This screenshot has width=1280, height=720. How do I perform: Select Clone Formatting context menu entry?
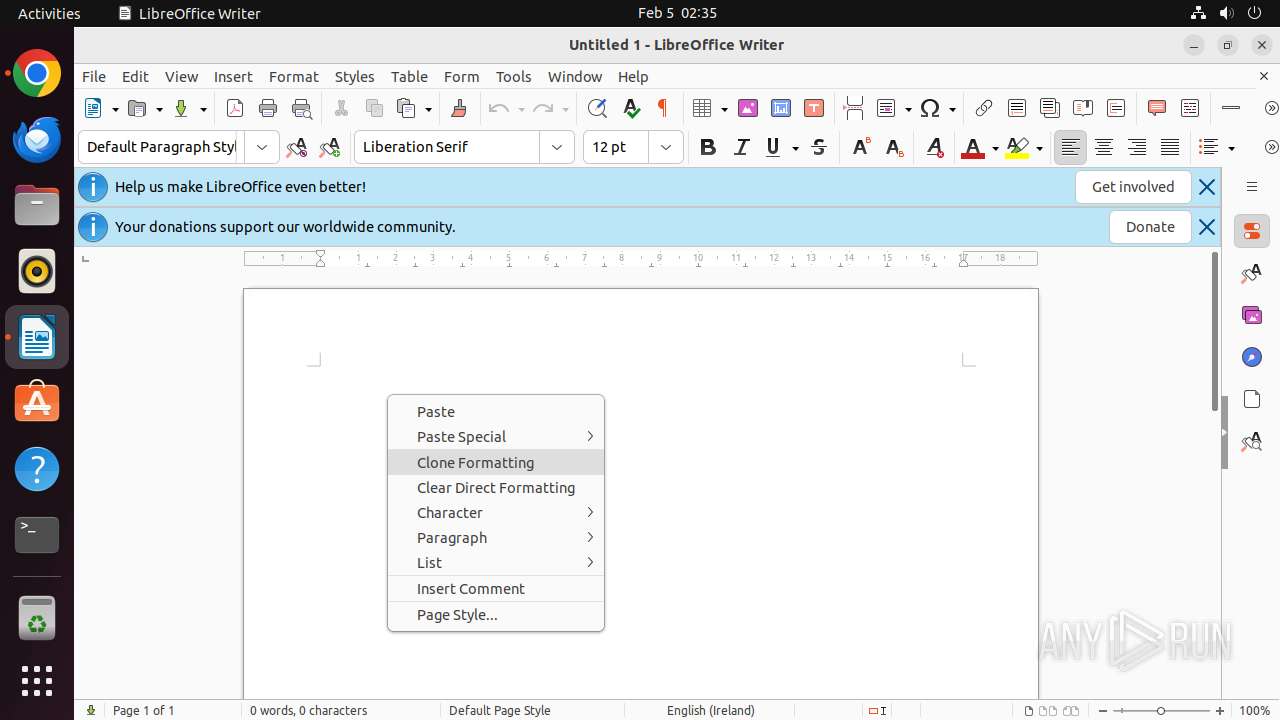click(496, 462)
